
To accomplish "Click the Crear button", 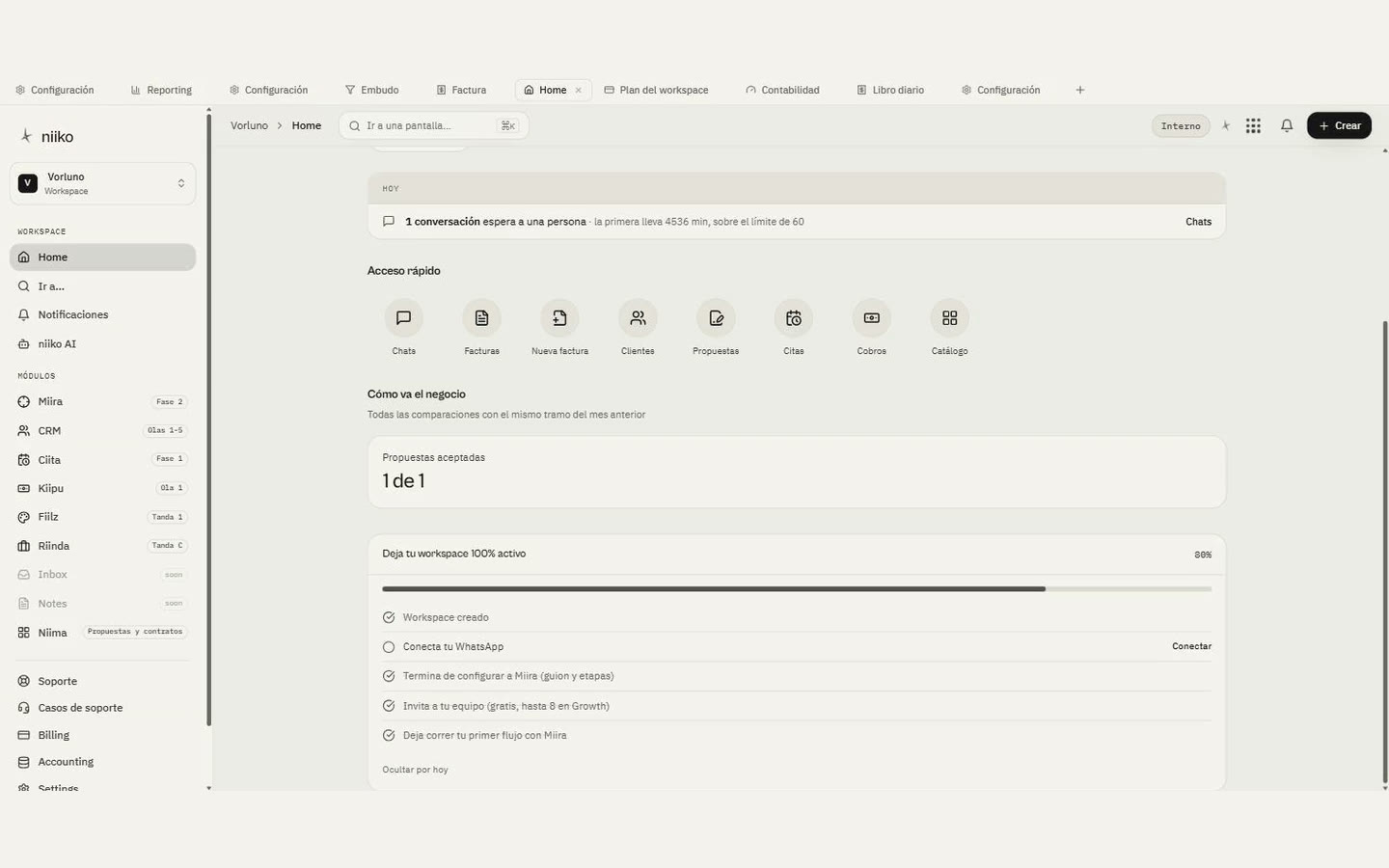I will (1339, 125).
